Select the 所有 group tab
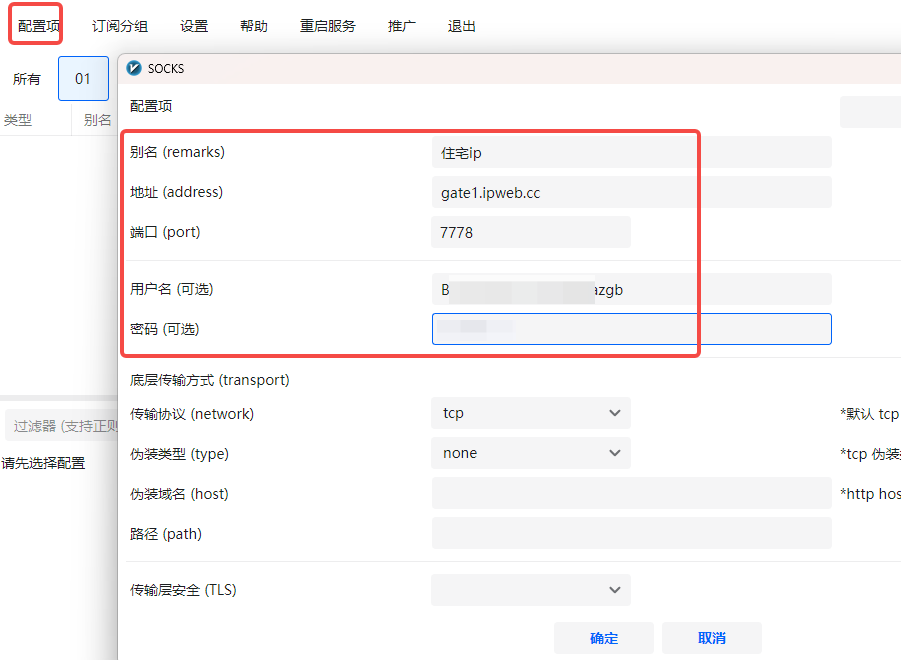The height and width of the screenshot is (660, 901). tap(26, 79)
